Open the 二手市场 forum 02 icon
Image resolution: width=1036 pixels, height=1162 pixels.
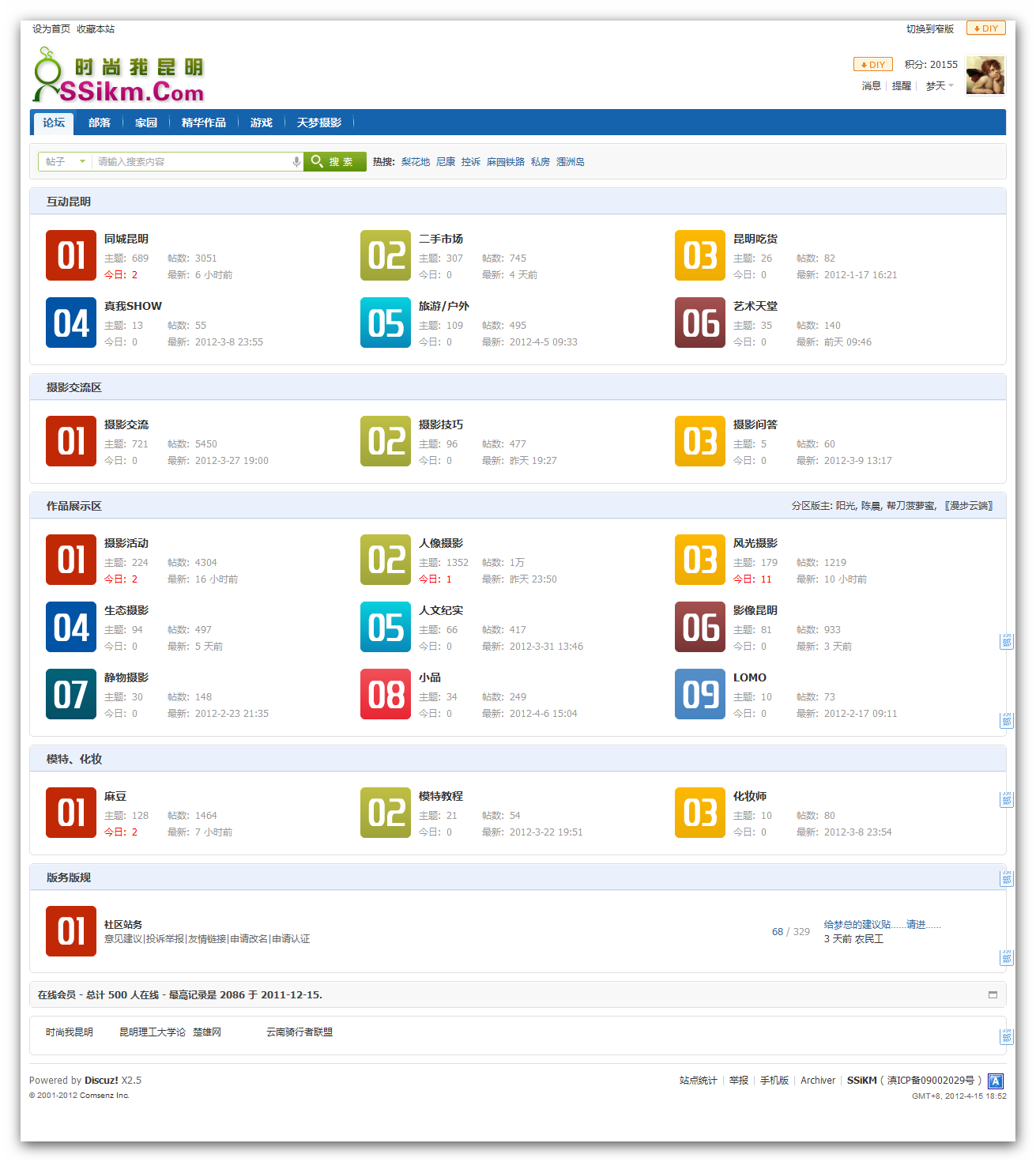386,255
